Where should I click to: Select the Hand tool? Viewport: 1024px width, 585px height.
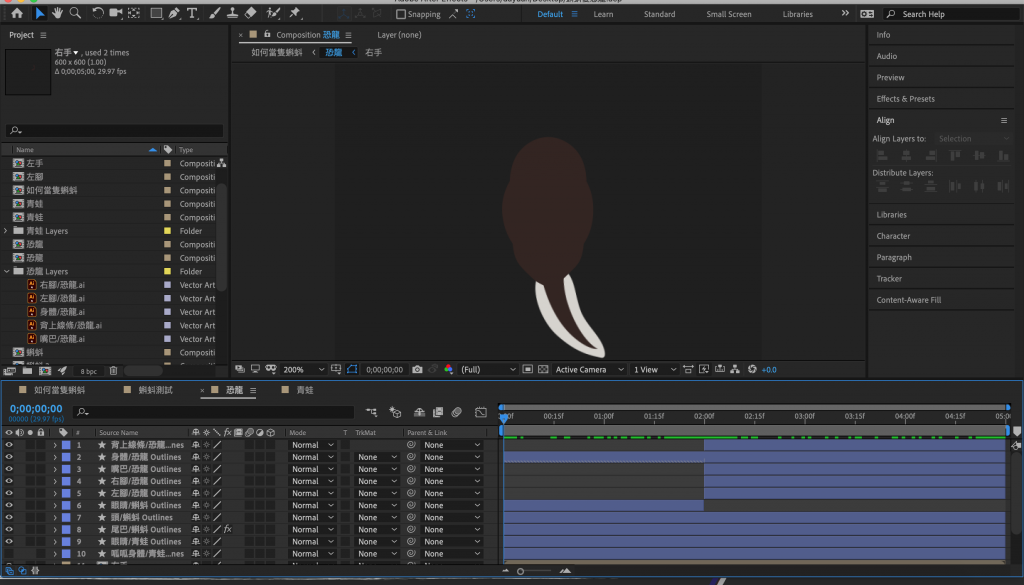click(x=57, y=14)
